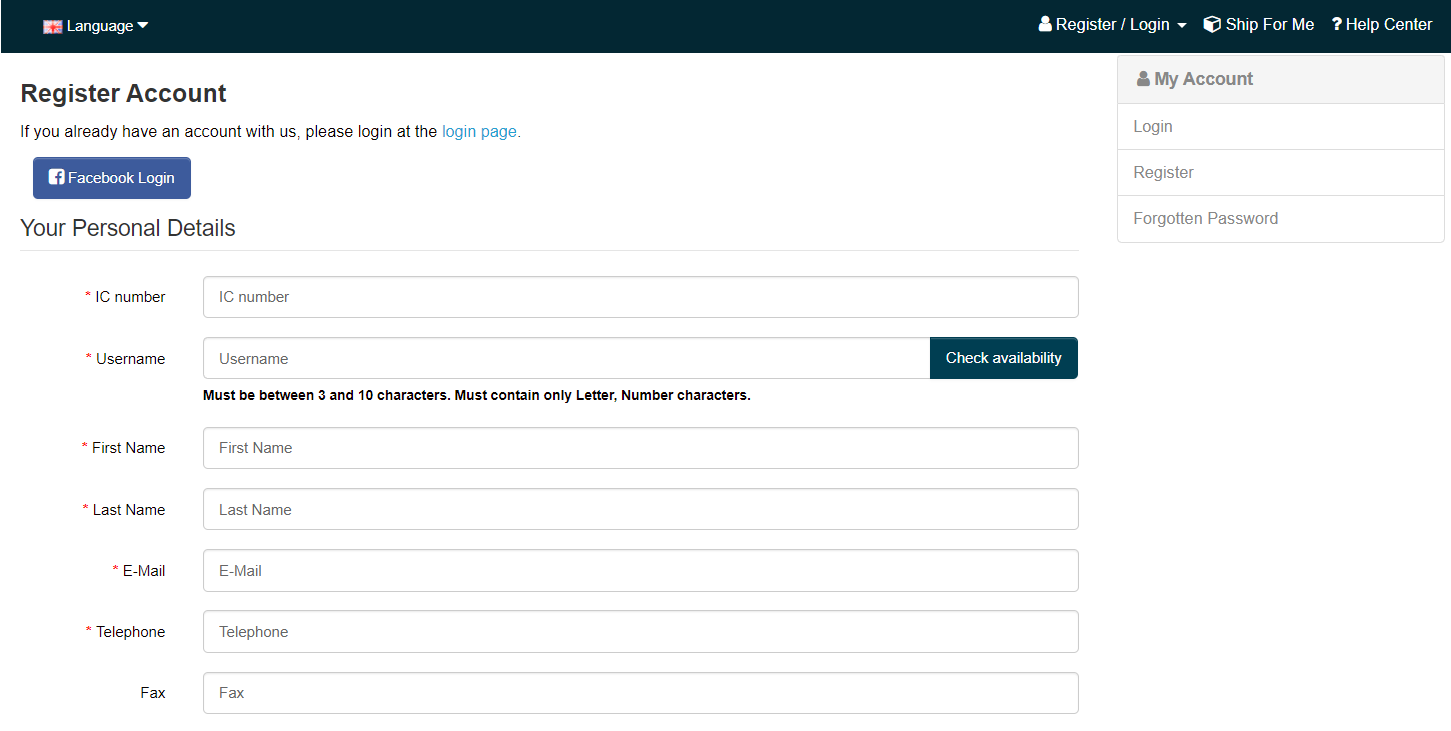Click the Facebook logo icon on button
This screenshot has width=1451, height=731.
(57, 177)
